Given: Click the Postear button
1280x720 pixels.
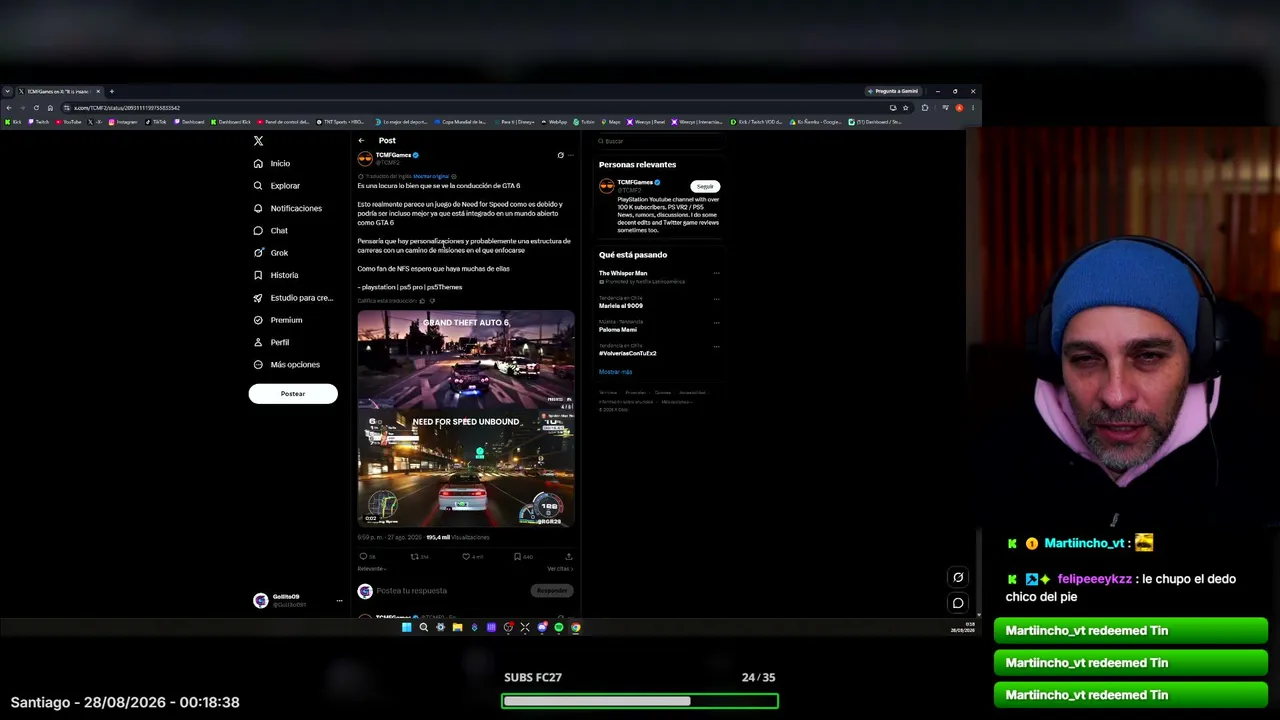Looking at the screenshot, I should coord(293,394).
